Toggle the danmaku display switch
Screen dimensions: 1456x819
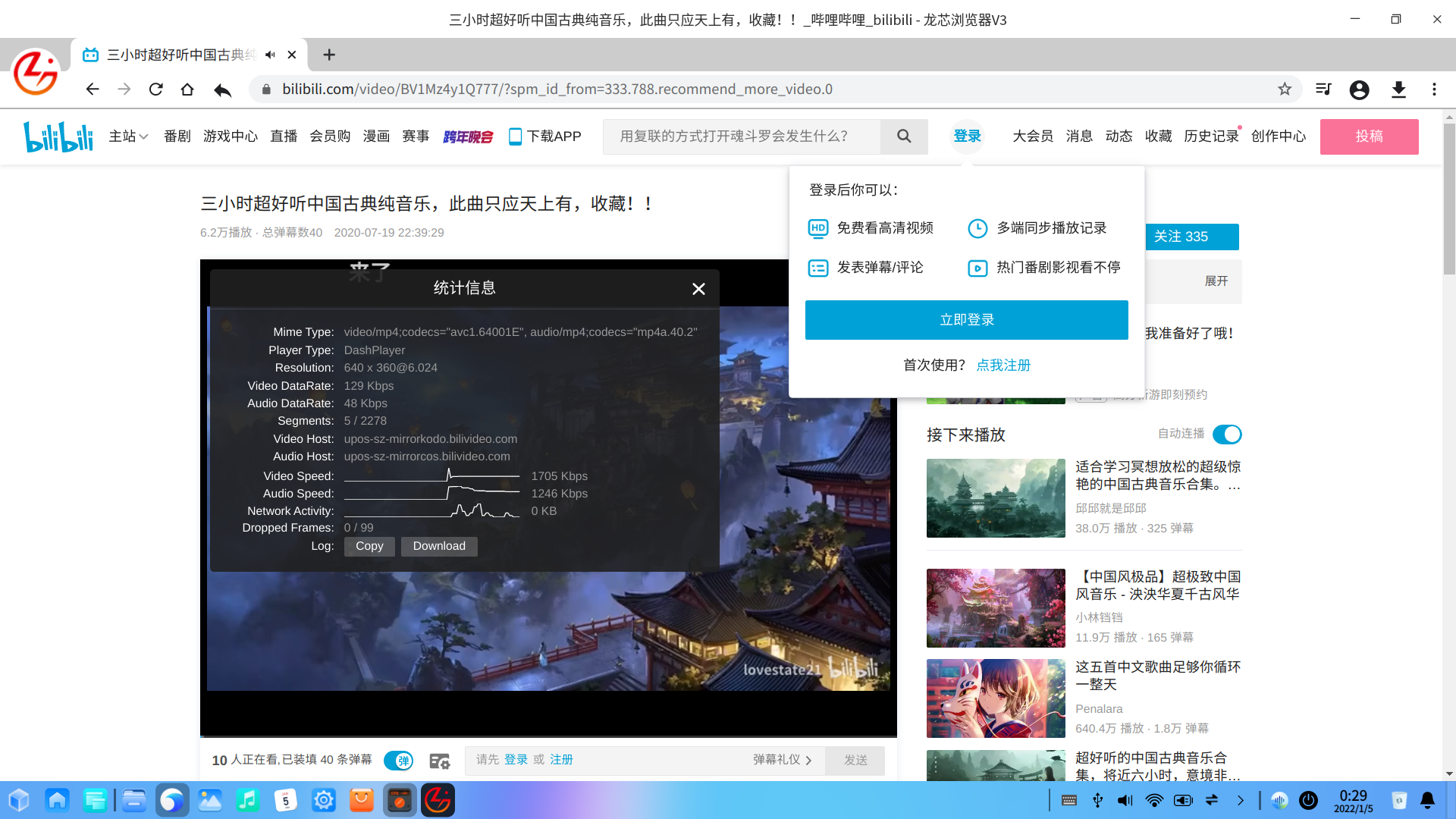coord(398,761)
